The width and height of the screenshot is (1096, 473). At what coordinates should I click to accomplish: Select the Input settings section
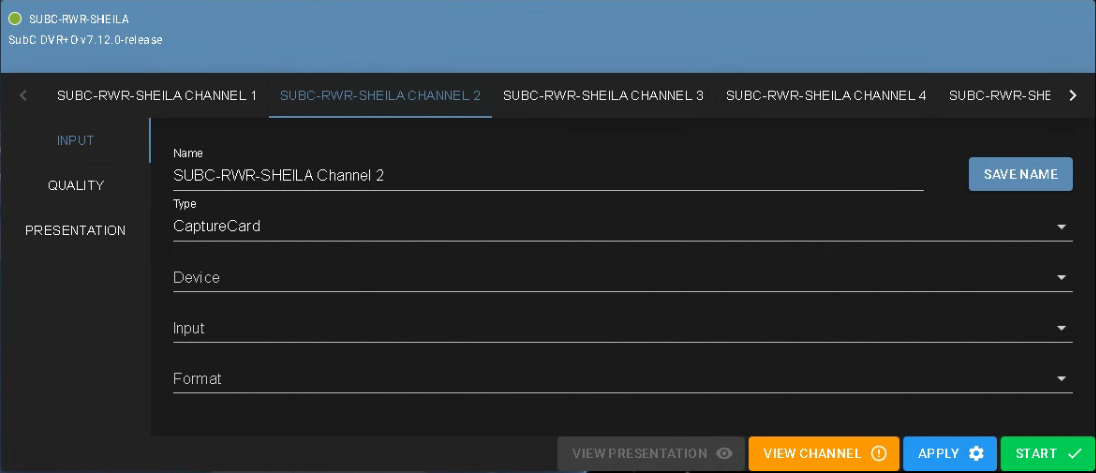point(76,141)
